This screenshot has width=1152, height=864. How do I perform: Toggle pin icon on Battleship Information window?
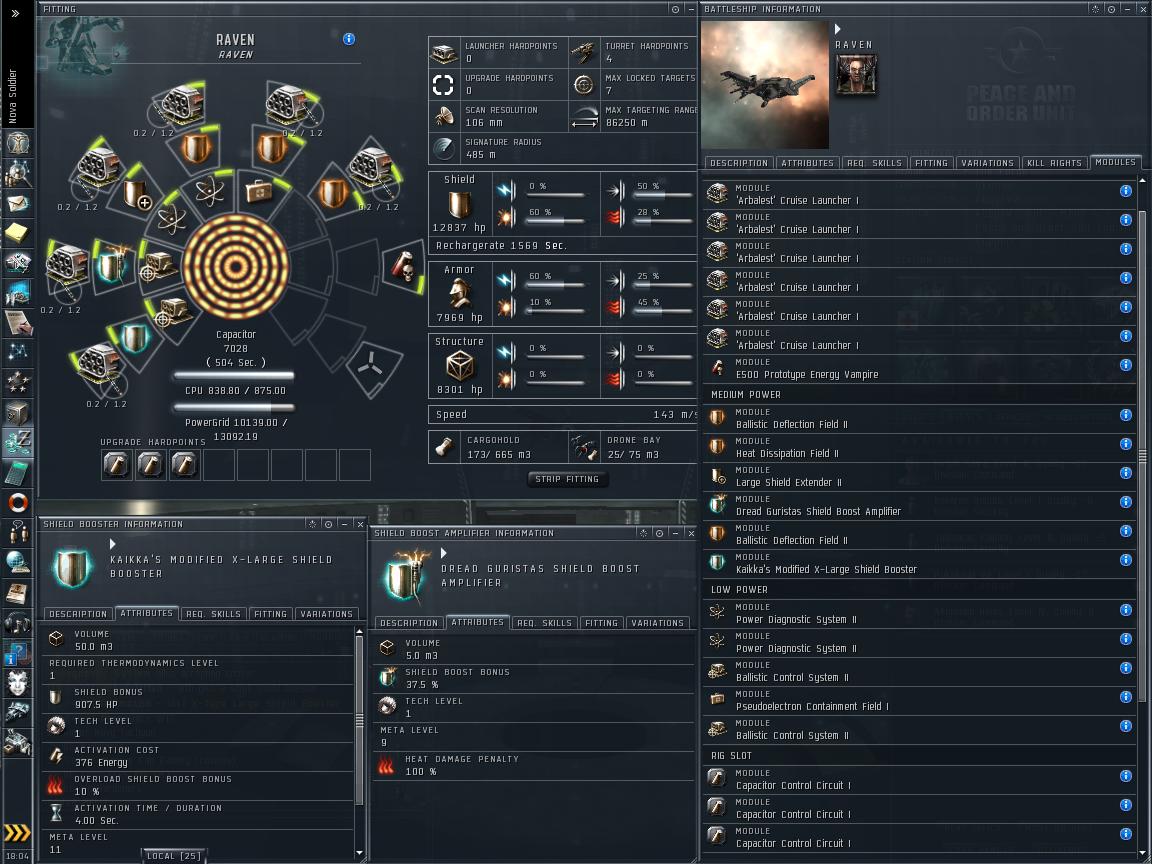click(x=1111, y=9)
